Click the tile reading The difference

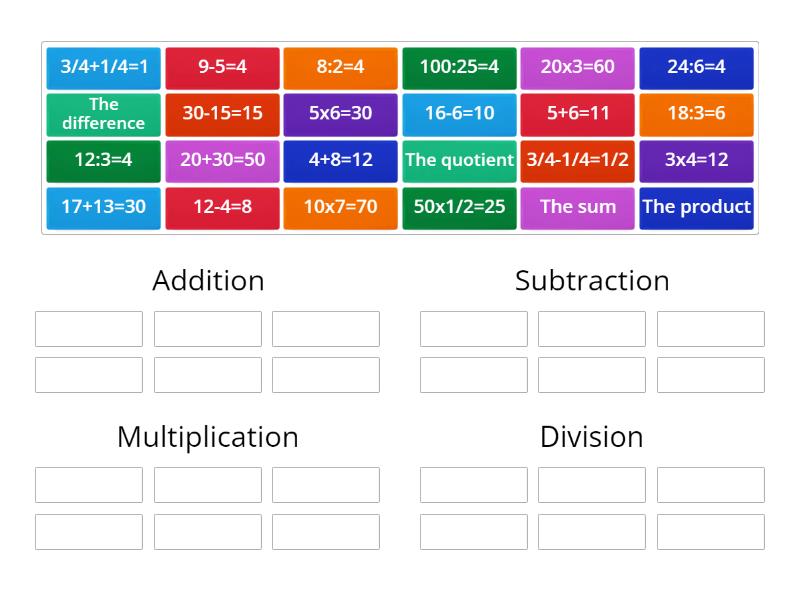103,113
